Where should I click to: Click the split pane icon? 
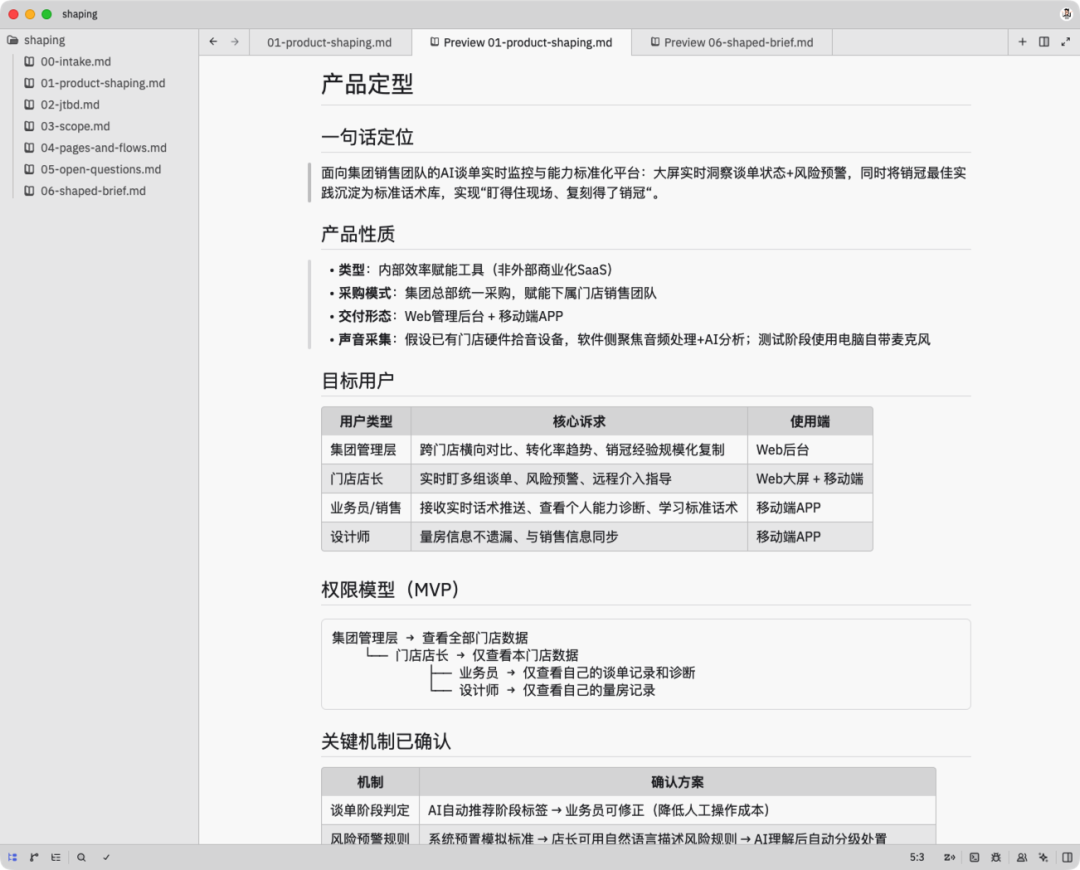point(1044,42)
